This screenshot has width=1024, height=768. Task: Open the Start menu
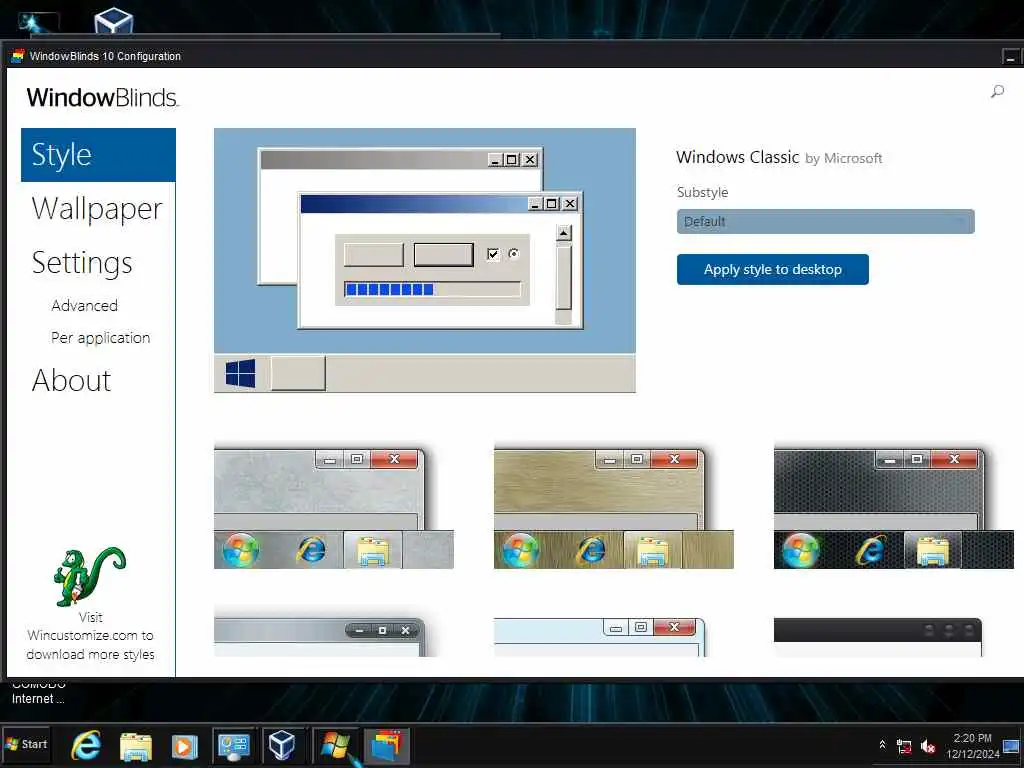26,744
